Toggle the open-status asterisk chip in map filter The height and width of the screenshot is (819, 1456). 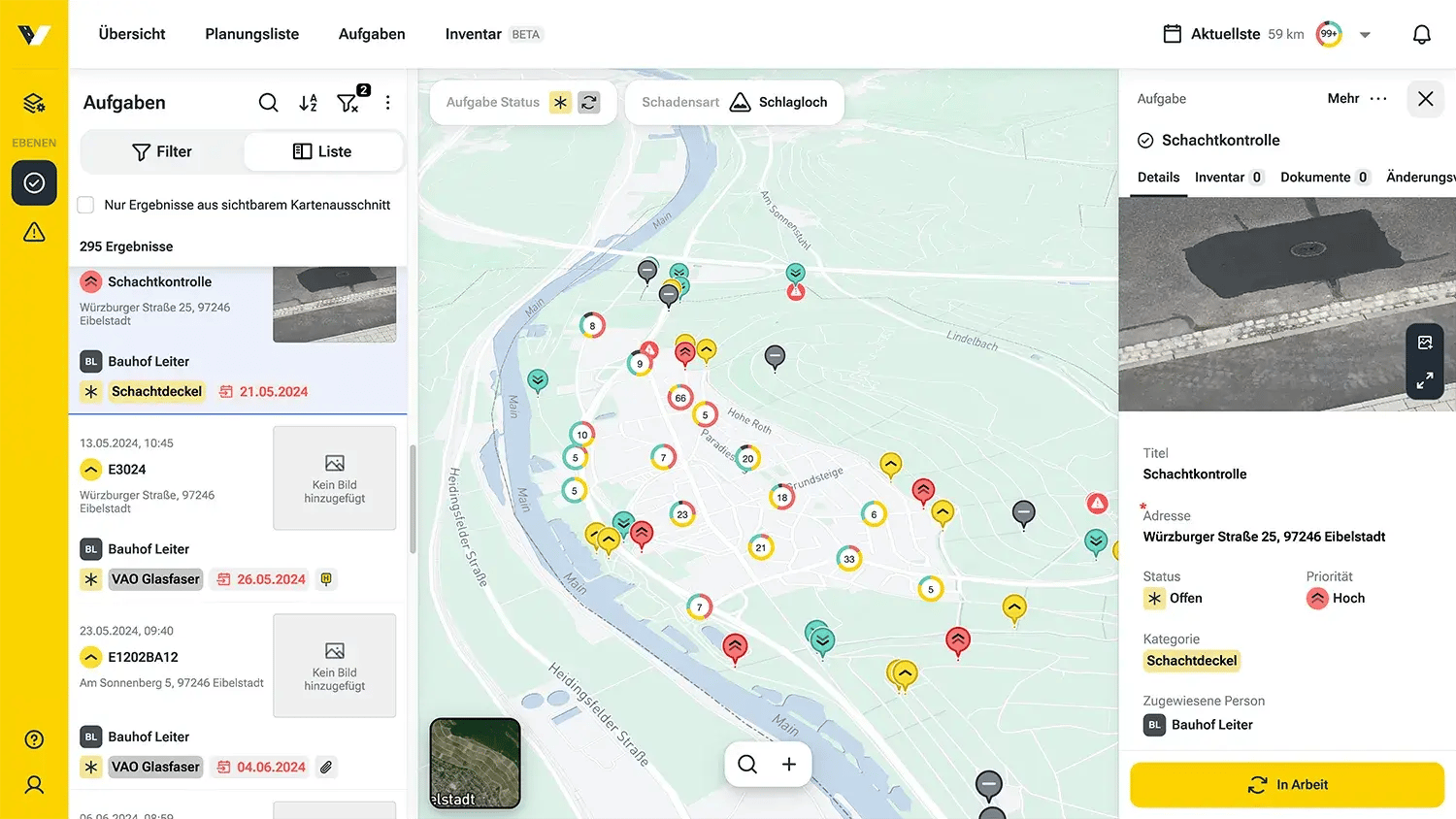point(560,103)
